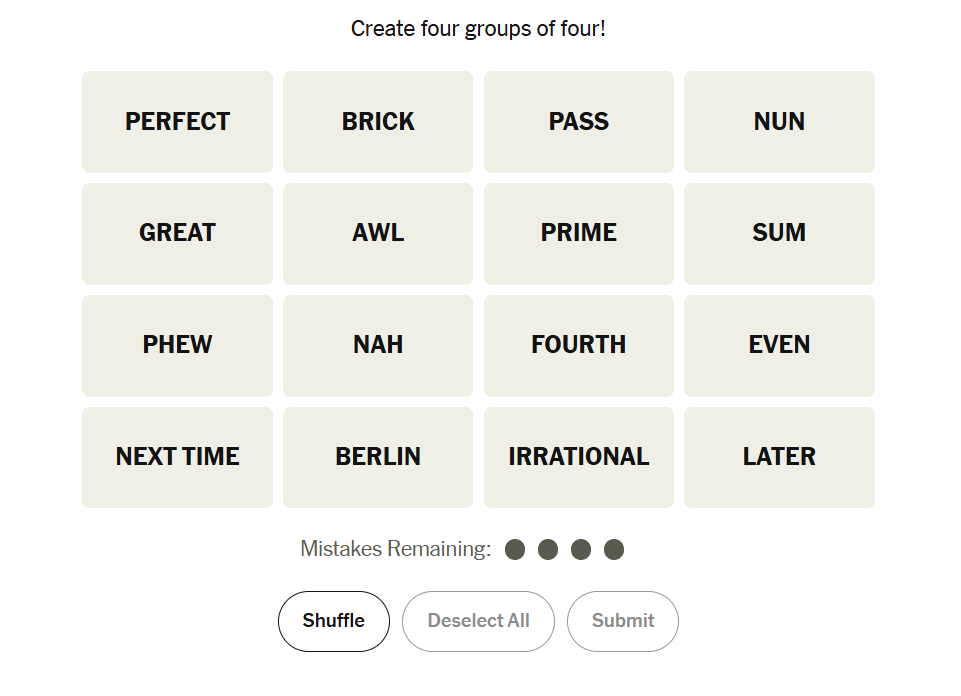961x696 pixels.
Task: Click the Deselect All button
Action: coord(478,621)
